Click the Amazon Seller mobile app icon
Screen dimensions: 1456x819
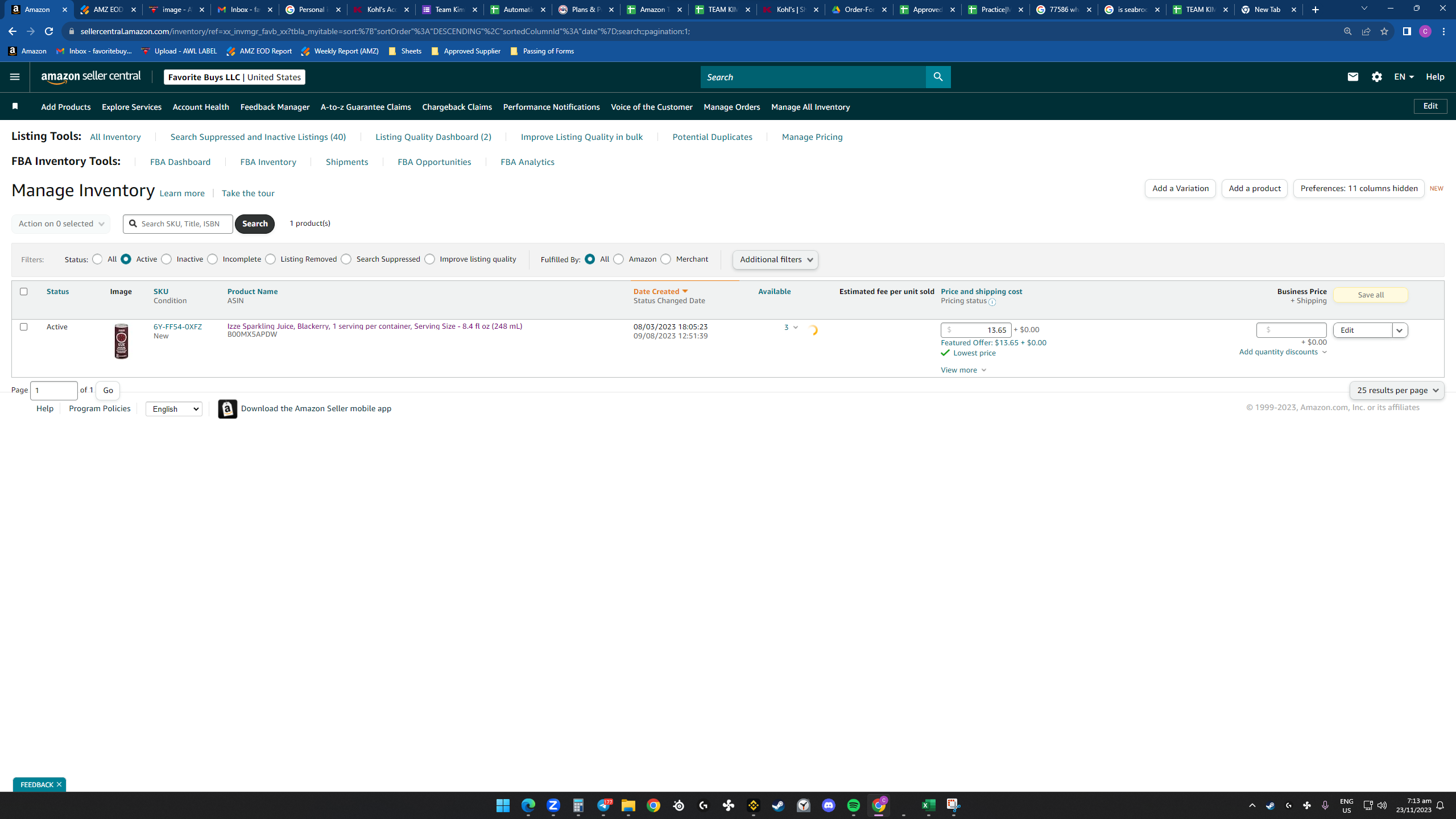coord(227,409)
